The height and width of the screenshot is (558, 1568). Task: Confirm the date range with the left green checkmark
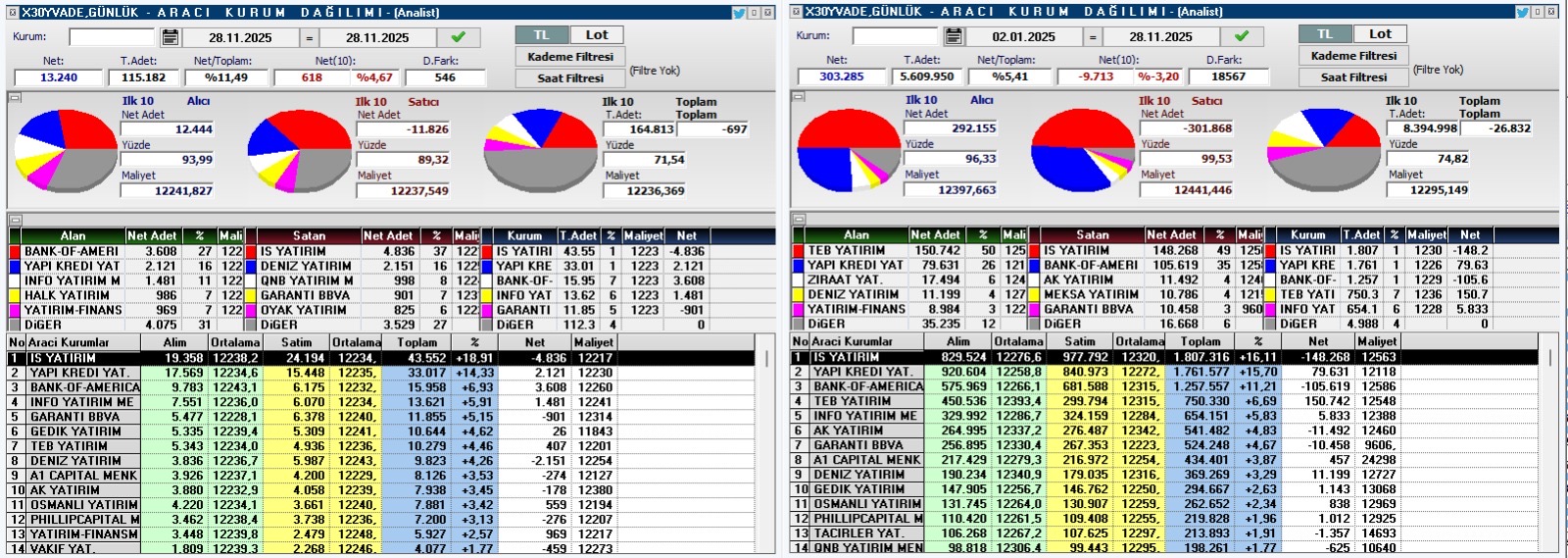(458, 37)
